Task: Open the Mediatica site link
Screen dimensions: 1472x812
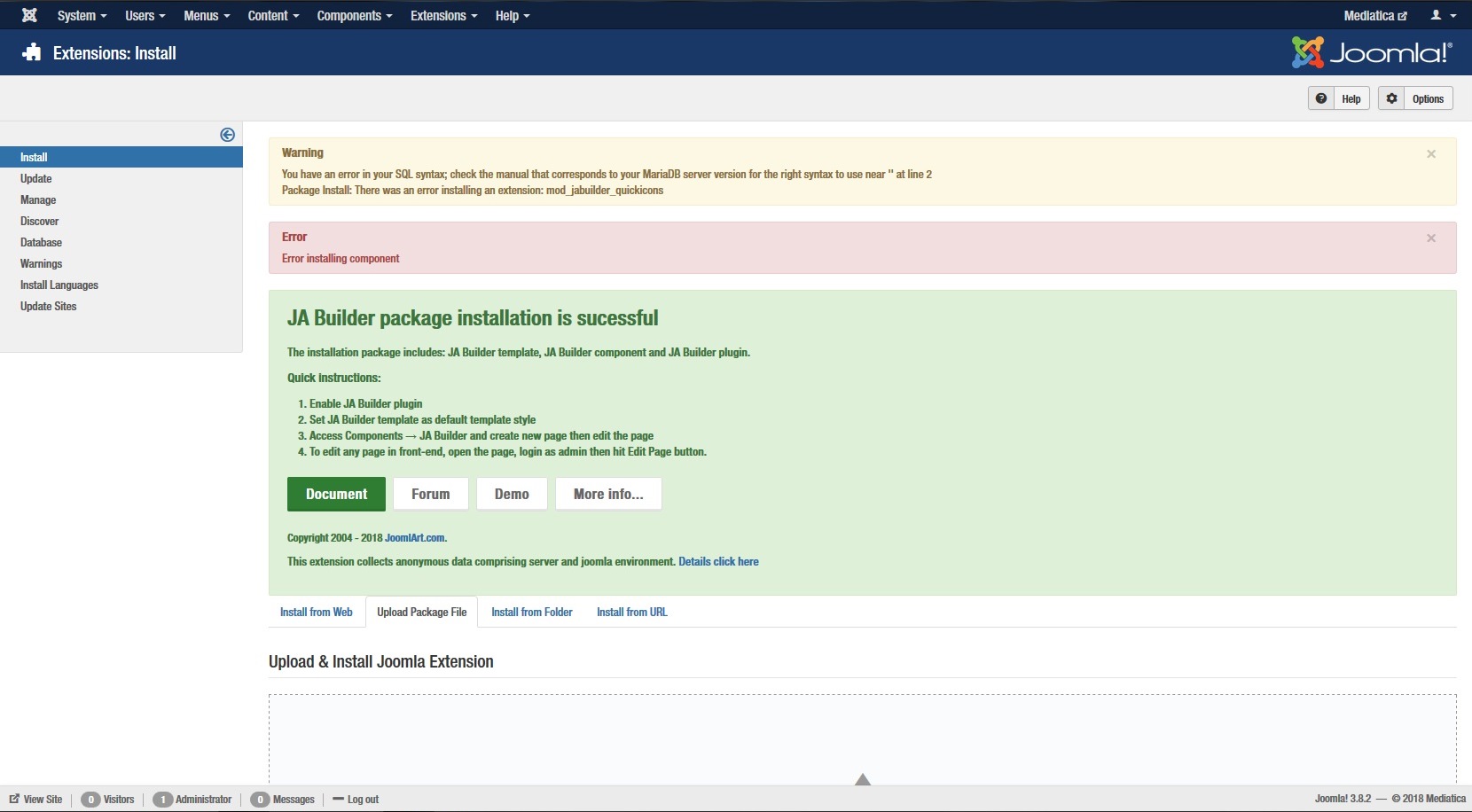Action: tap(1375, 15)
